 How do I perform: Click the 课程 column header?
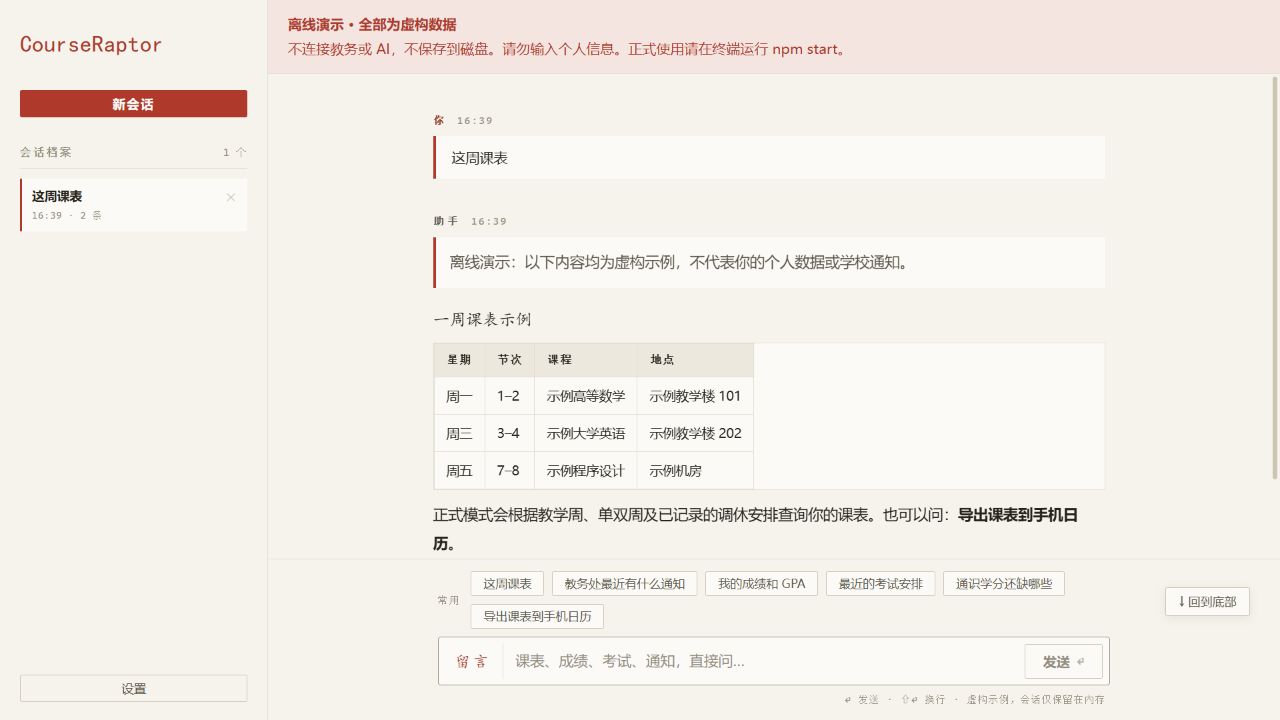[x=586, y=359]
